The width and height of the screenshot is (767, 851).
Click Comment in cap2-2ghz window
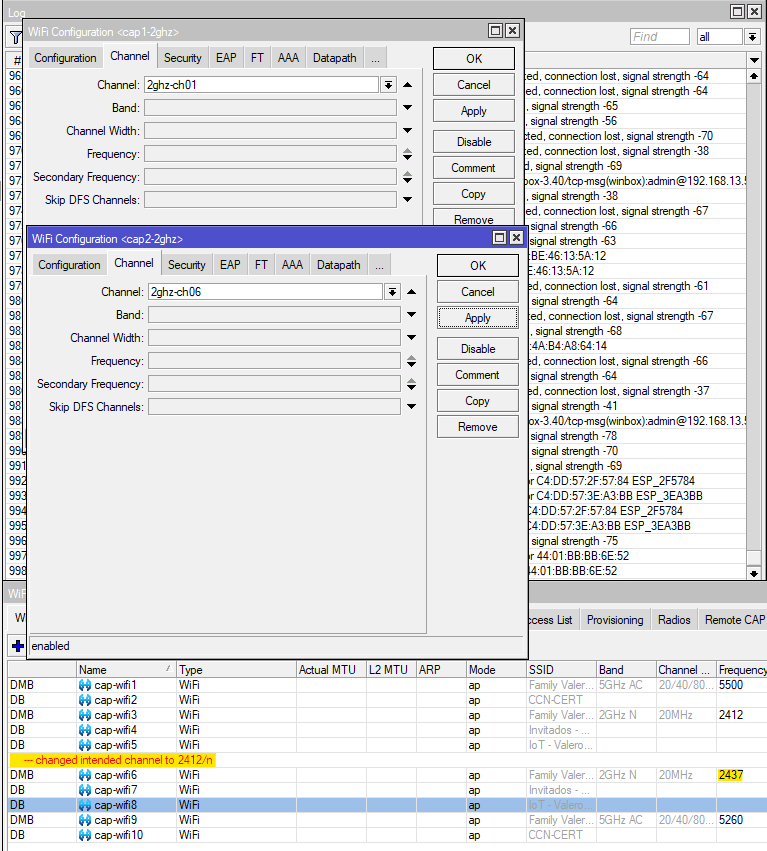(x=478, y=375)
